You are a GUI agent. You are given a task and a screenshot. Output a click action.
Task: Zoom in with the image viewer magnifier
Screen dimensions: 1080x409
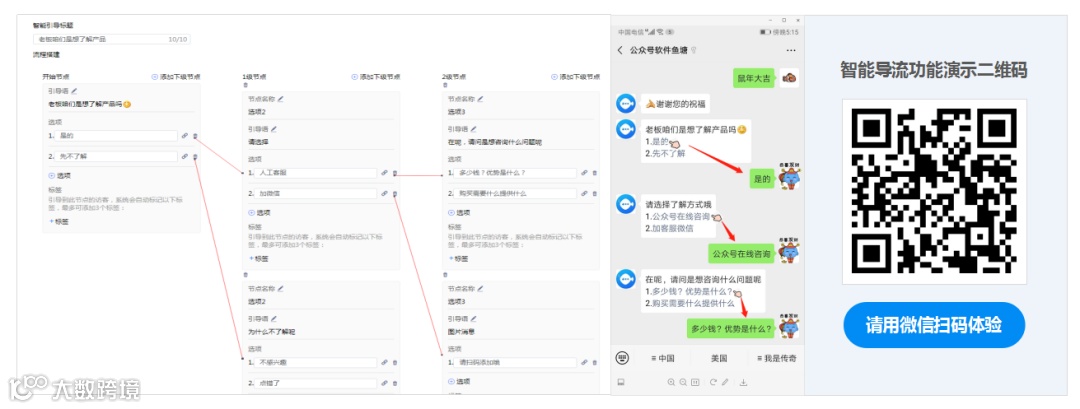pyautogui.click(x=671, y=382)
